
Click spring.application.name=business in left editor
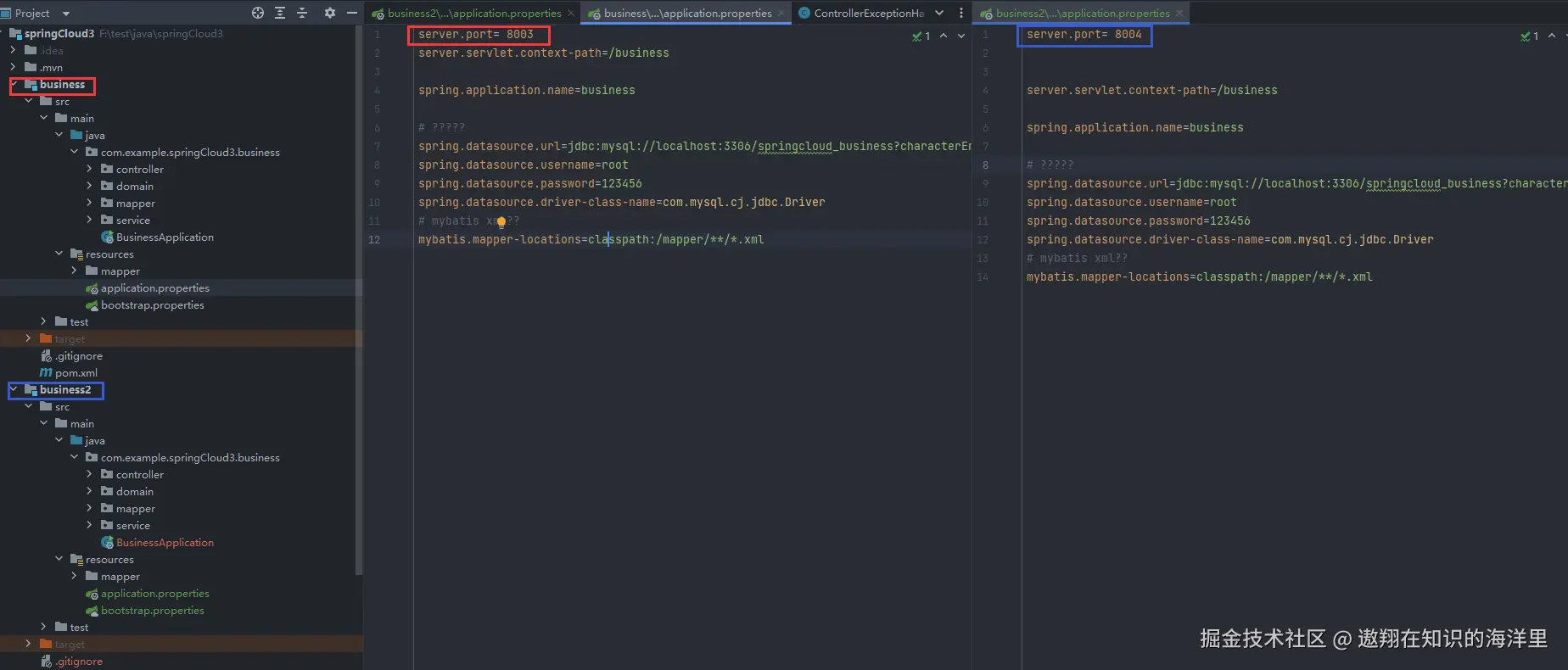526,91
